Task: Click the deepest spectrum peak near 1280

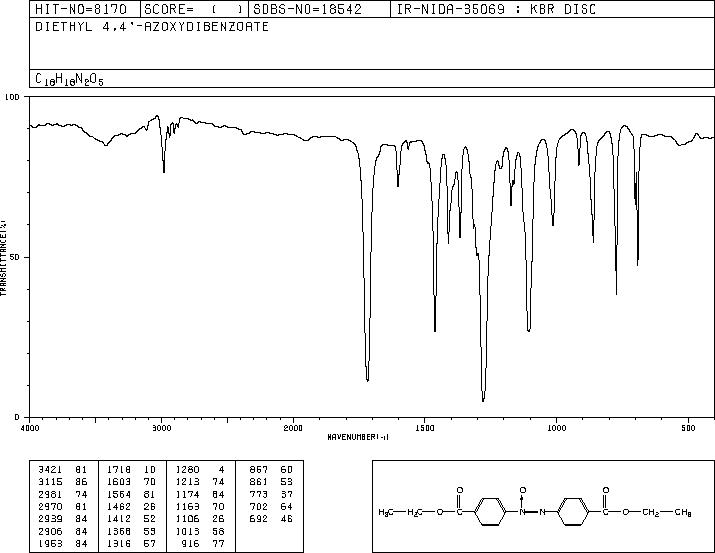Action: [x=483, y=399]
